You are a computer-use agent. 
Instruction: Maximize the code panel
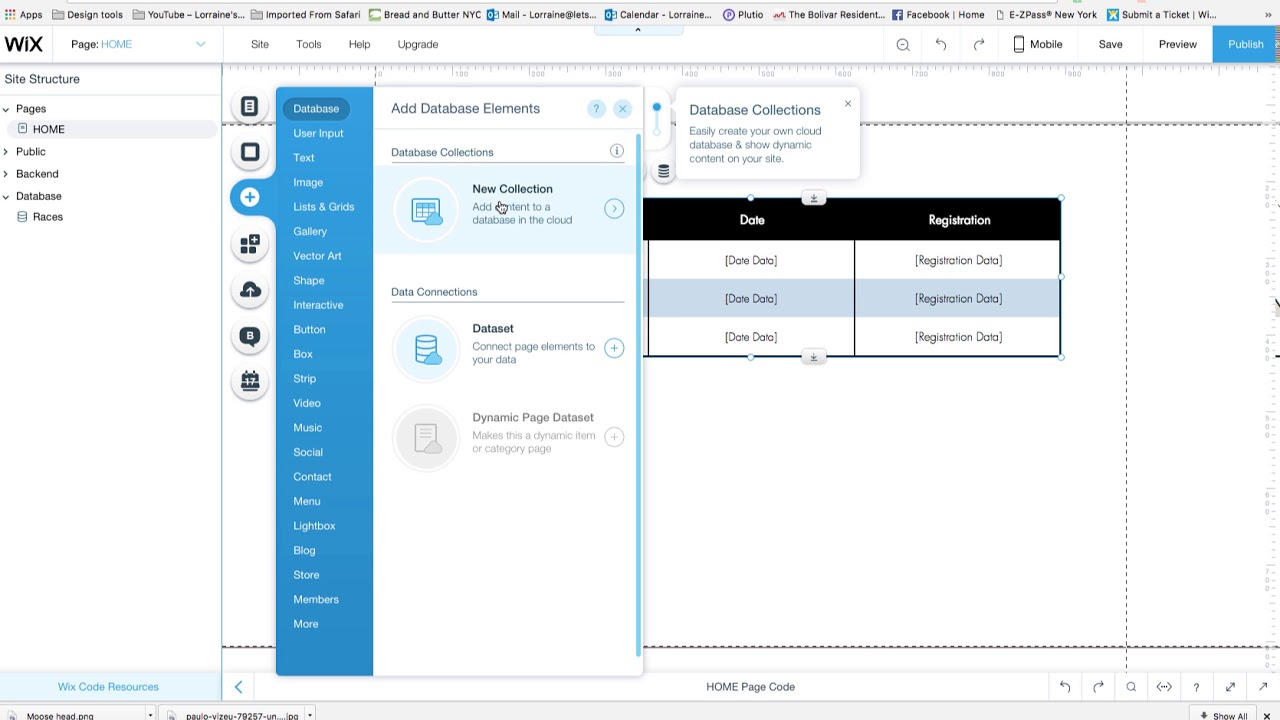point(1230,687)
